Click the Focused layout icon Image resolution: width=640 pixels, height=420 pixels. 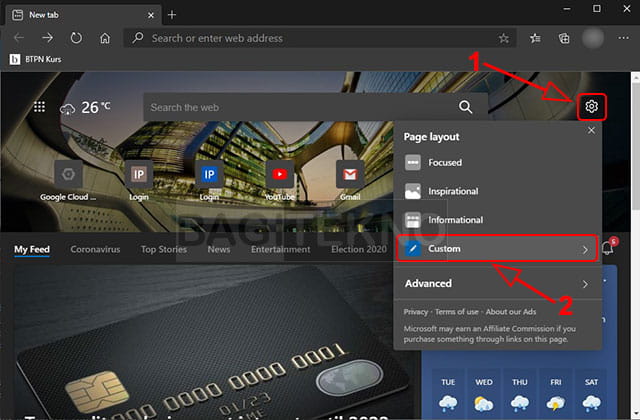pos(413,162)
